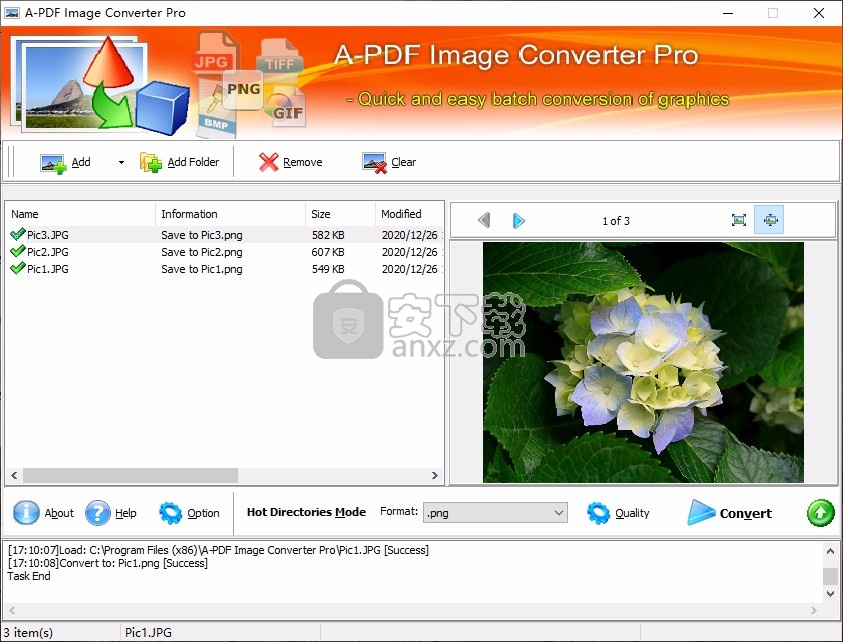843x642 pixels.
Task: Switch to Hot Directories Mode
Action: point(306,512)
